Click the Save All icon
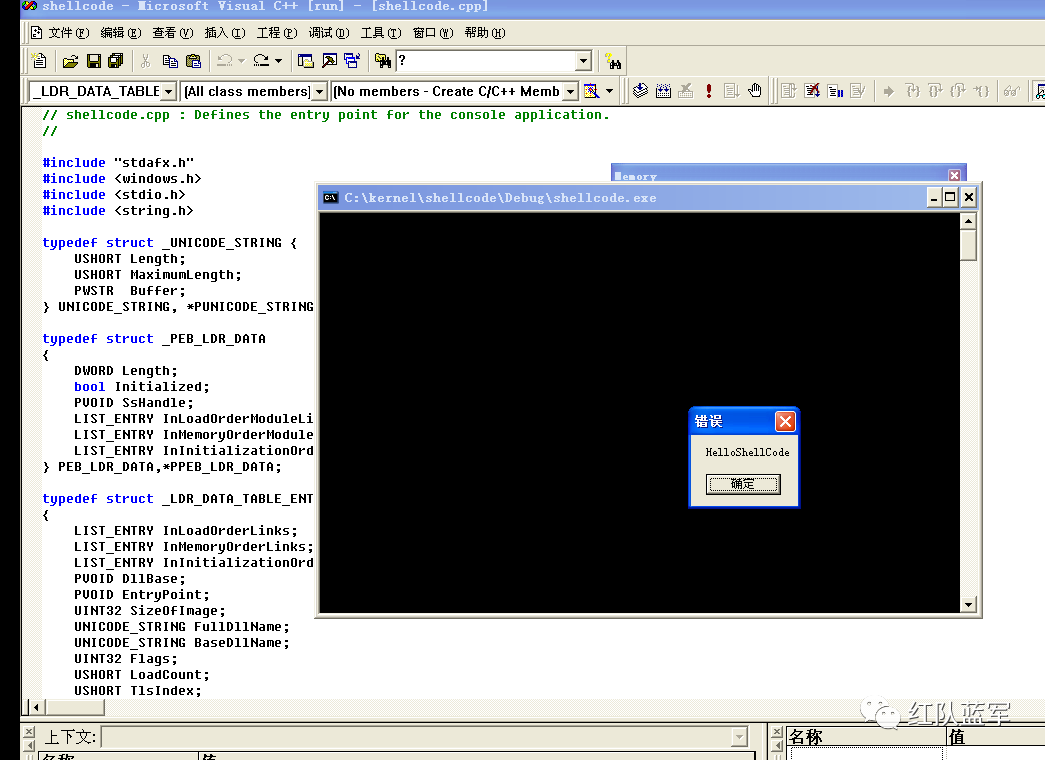Image resolution: width=1045 pixels, height=760 pixels. click(x=116, y=61)
